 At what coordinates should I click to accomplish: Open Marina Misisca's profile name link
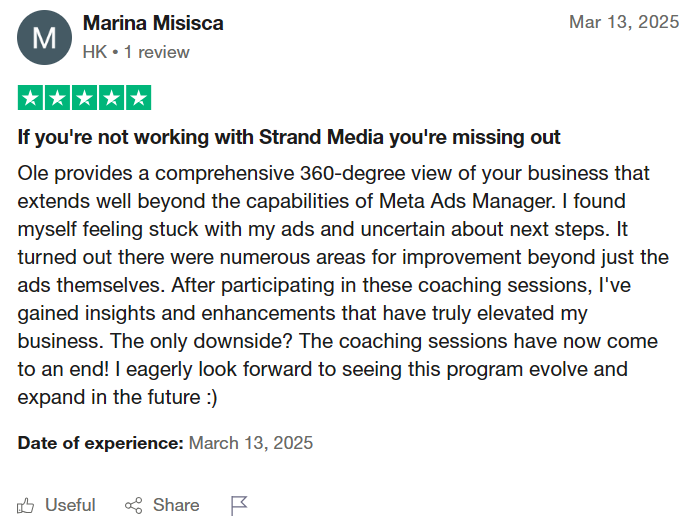[x=153, y=23]
